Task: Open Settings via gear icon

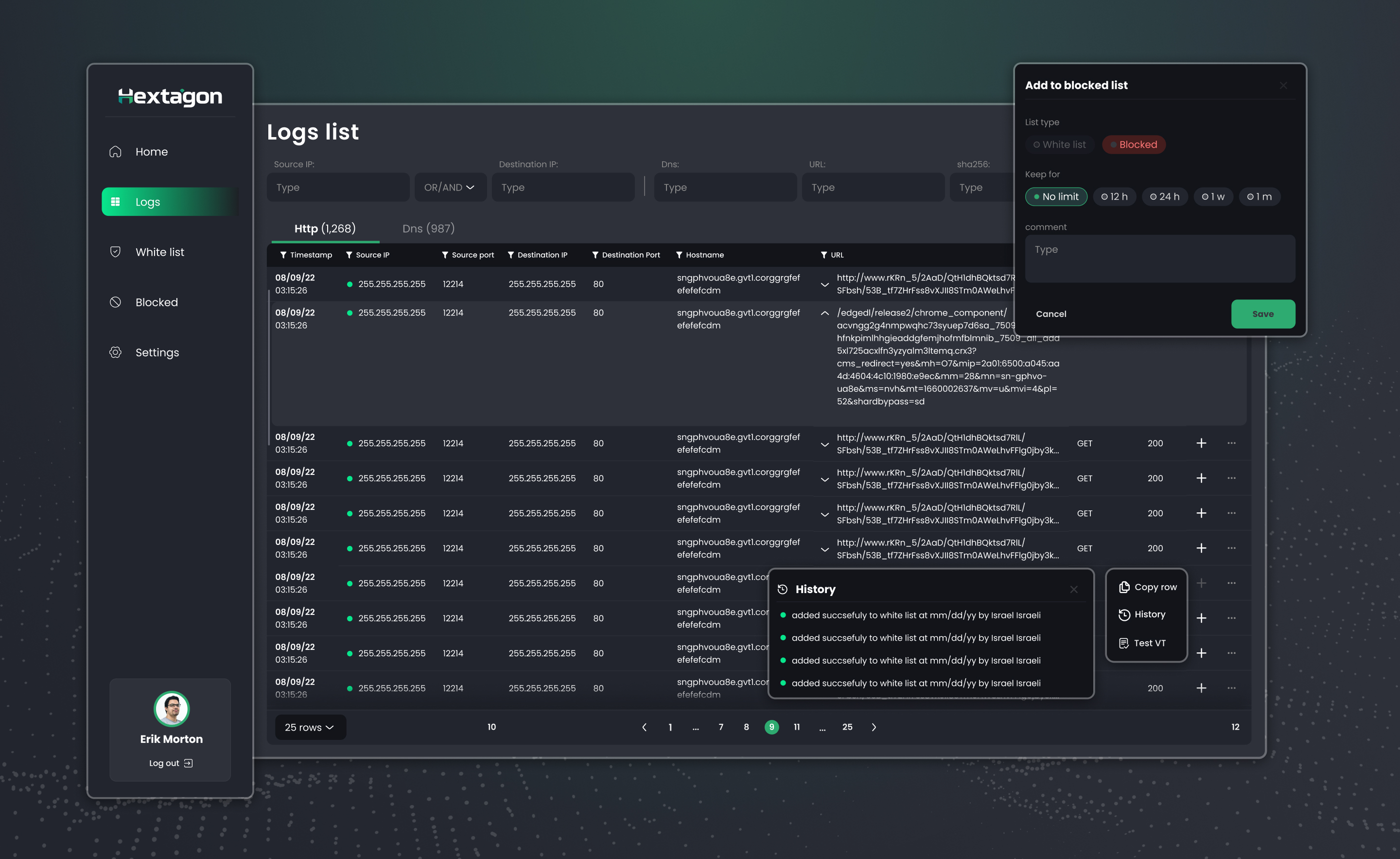Action: 115,352
